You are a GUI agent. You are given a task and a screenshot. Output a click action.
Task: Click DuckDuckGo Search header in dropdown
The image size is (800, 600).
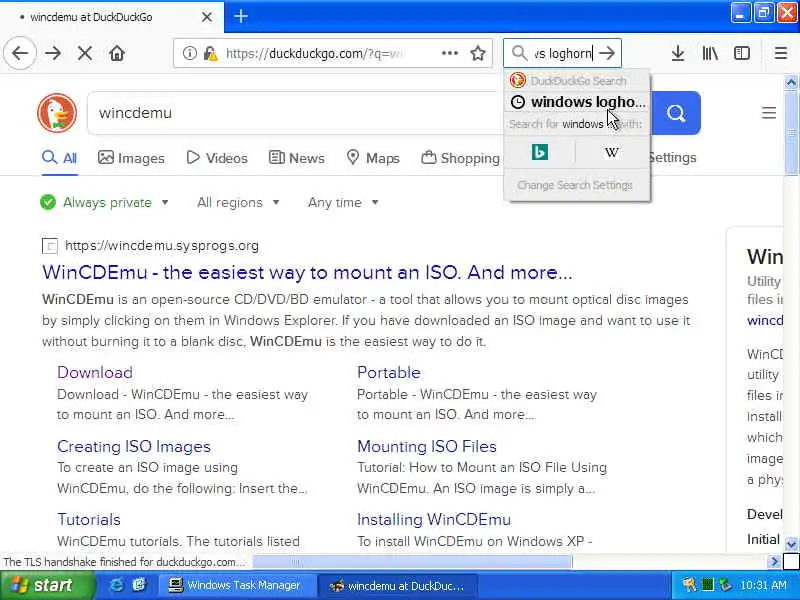[578, 81]
